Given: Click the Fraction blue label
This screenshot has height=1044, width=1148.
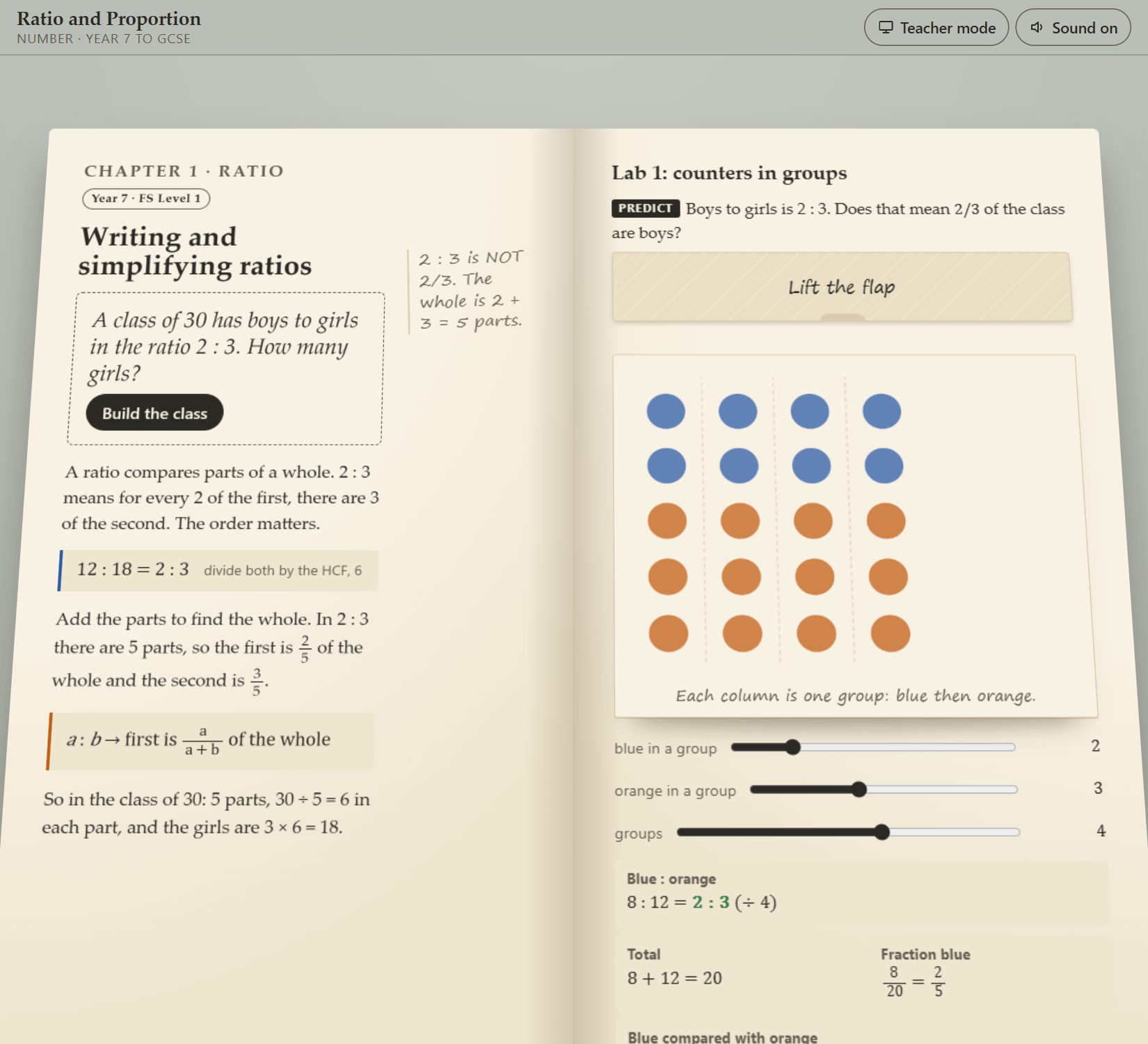Looking at the screenshot, I should [925, 954].
